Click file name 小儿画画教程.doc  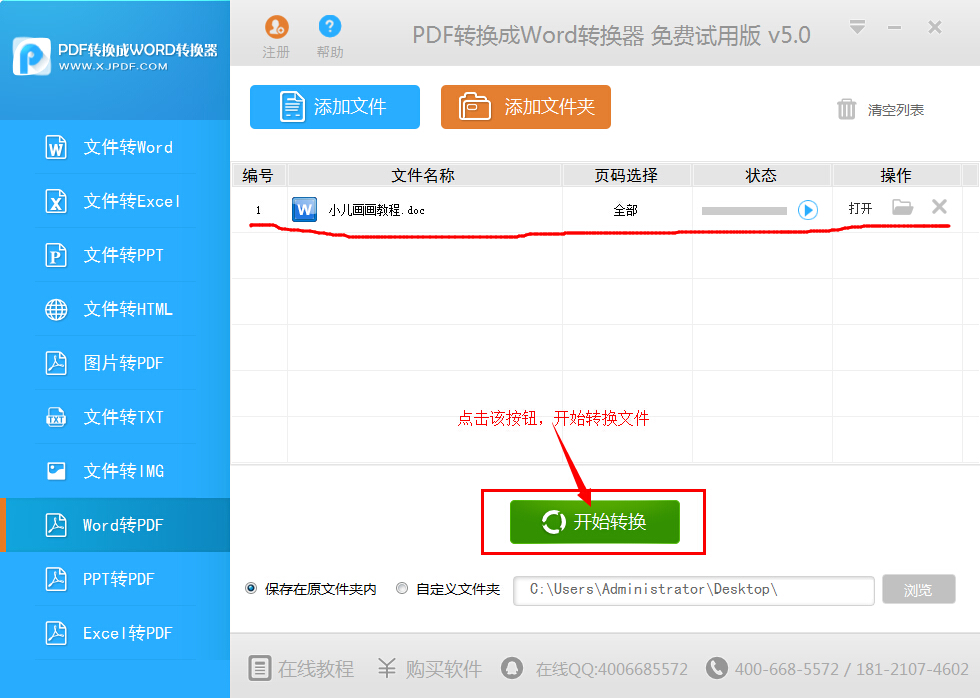[376, 210]
